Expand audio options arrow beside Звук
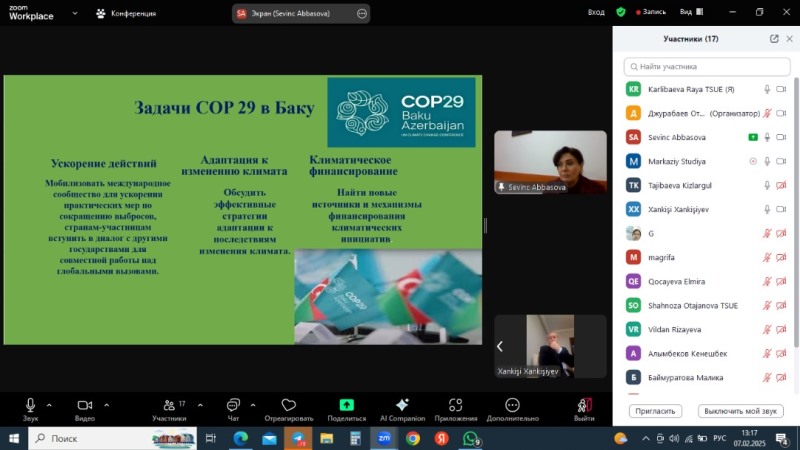Image resolution: width=800 pixels, height=450 pixels. (49, 405)
